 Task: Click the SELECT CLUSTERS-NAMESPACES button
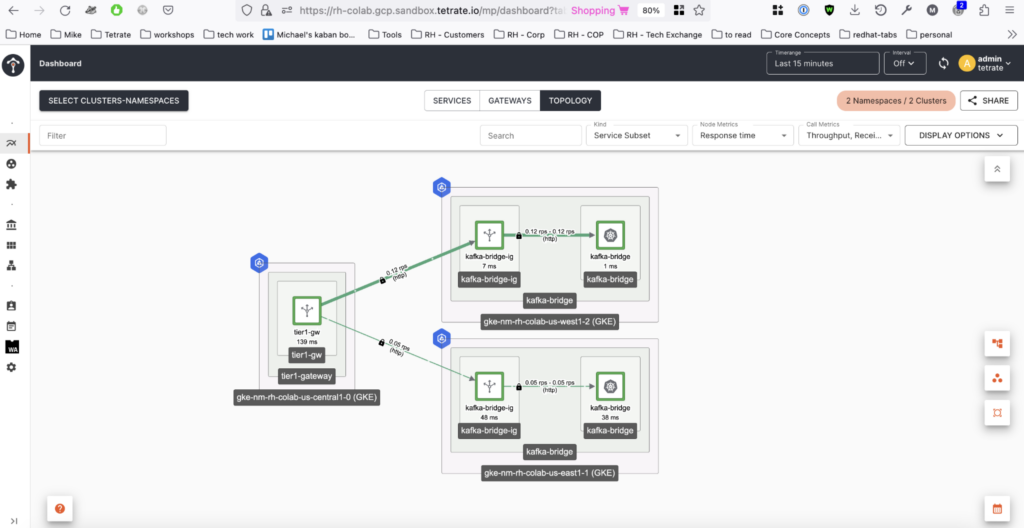point(114,101)
